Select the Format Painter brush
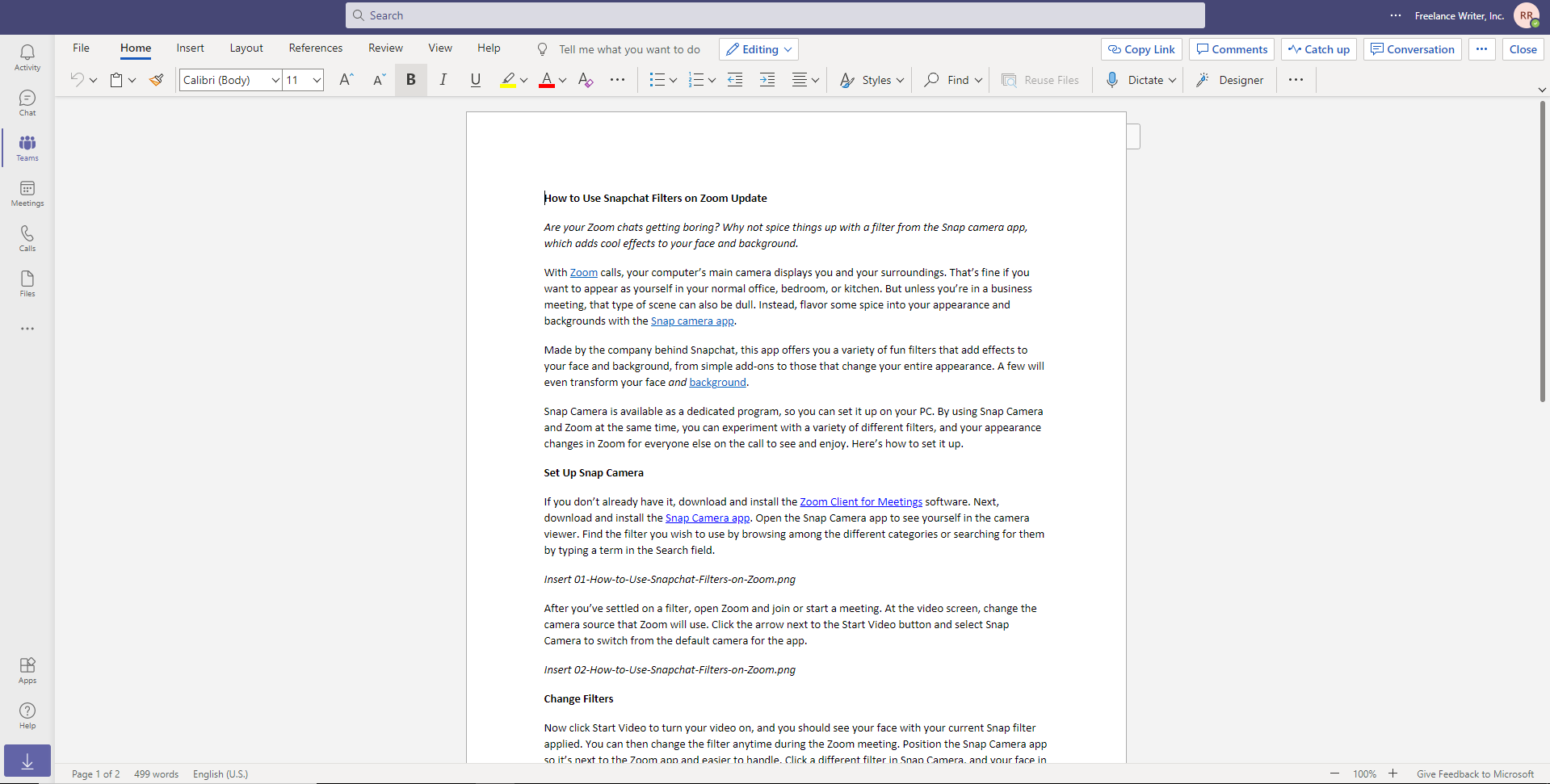 pyautogui.click(x=157, y=79)
